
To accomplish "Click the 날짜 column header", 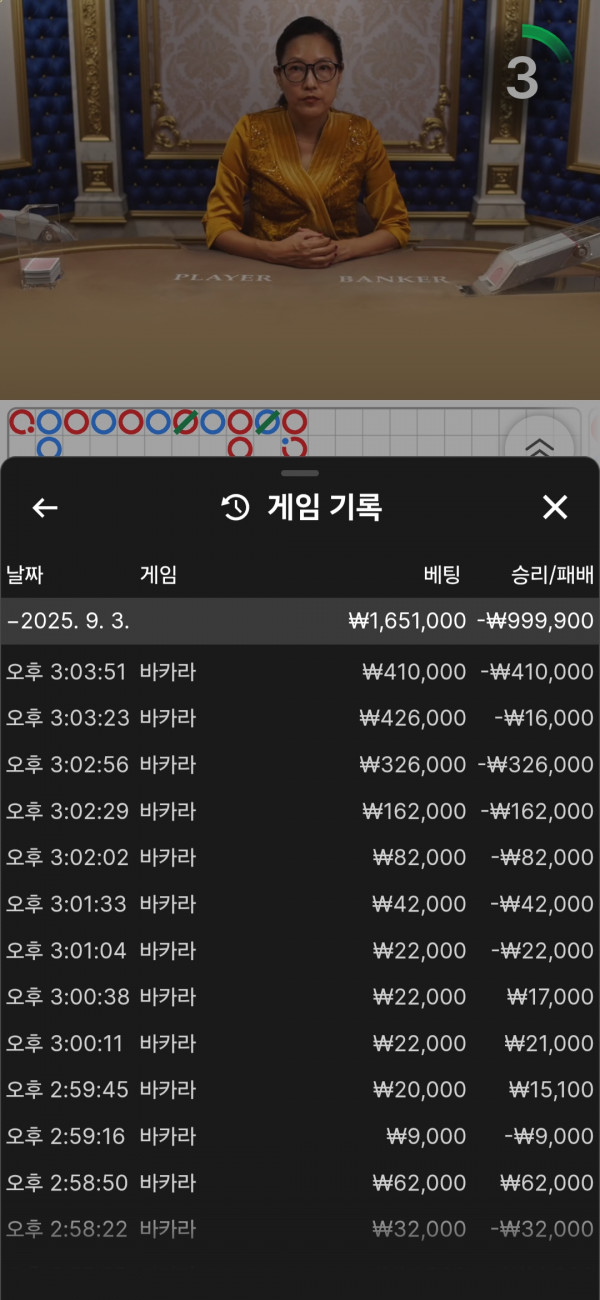I will [x=25, y=575].
